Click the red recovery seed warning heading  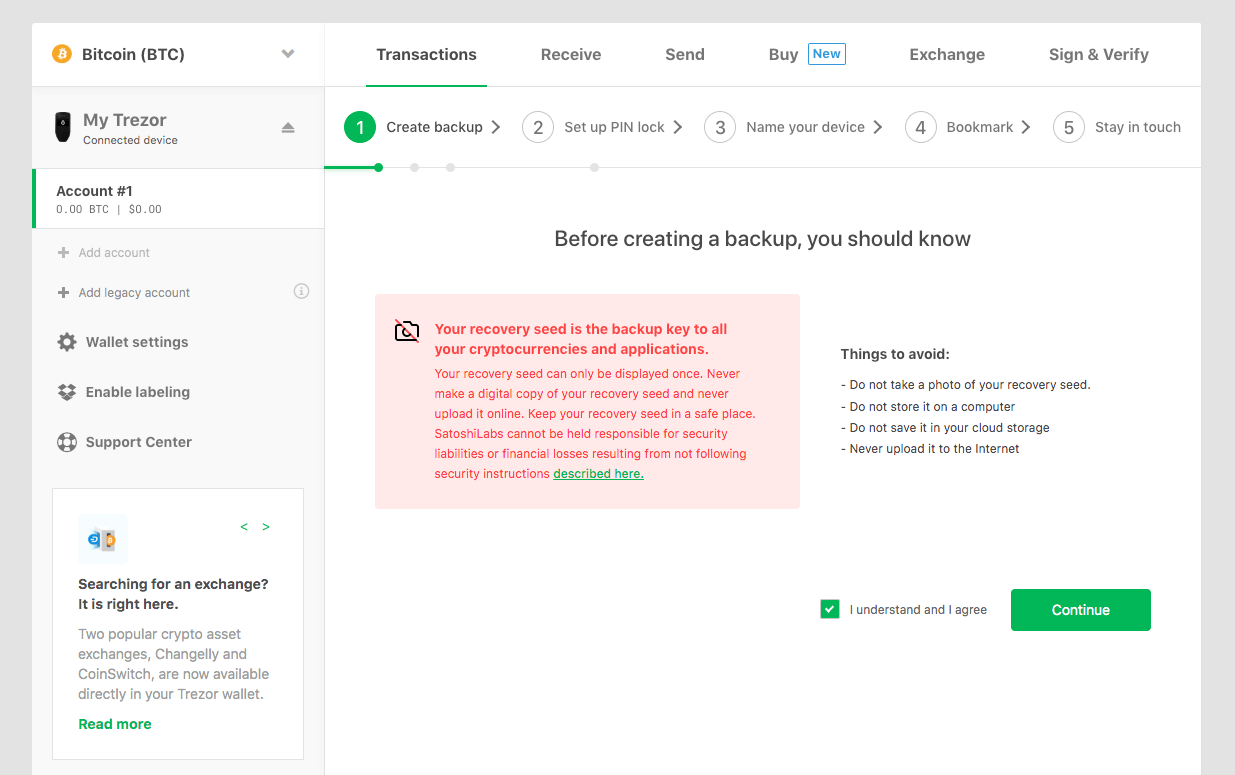[x=581, y=339]
